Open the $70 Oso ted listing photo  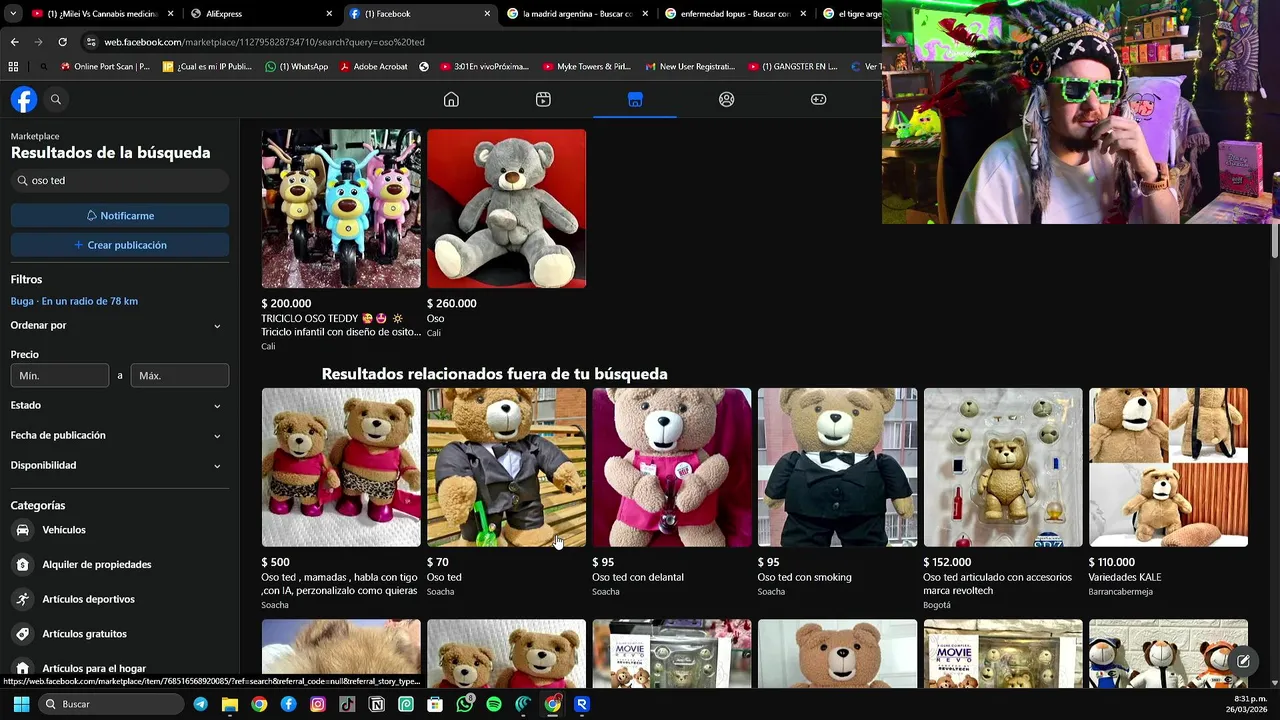pyautogui.click(x=507, y=467)
